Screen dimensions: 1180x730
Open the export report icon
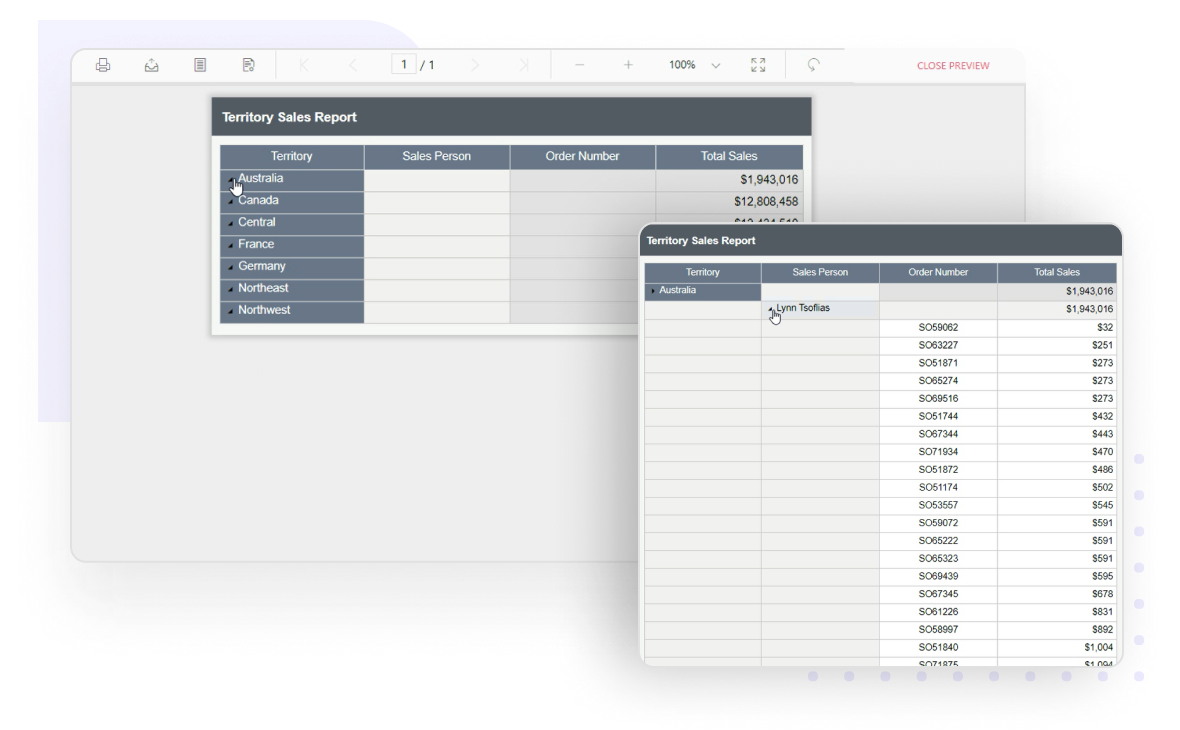pos(151,65)
